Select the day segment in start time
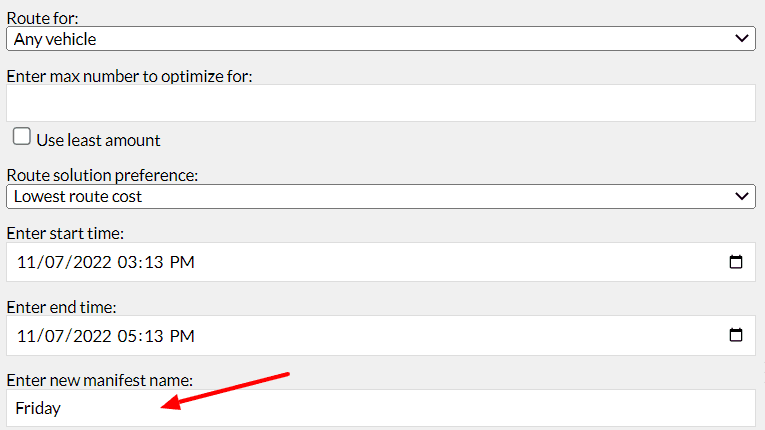The width and height of the screenshot is (765, 430). click(52, 263)
